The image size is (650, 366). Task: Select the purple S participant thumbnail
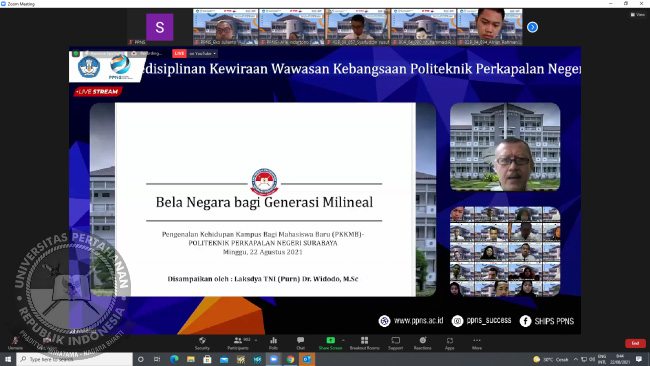tap(160, 27)
